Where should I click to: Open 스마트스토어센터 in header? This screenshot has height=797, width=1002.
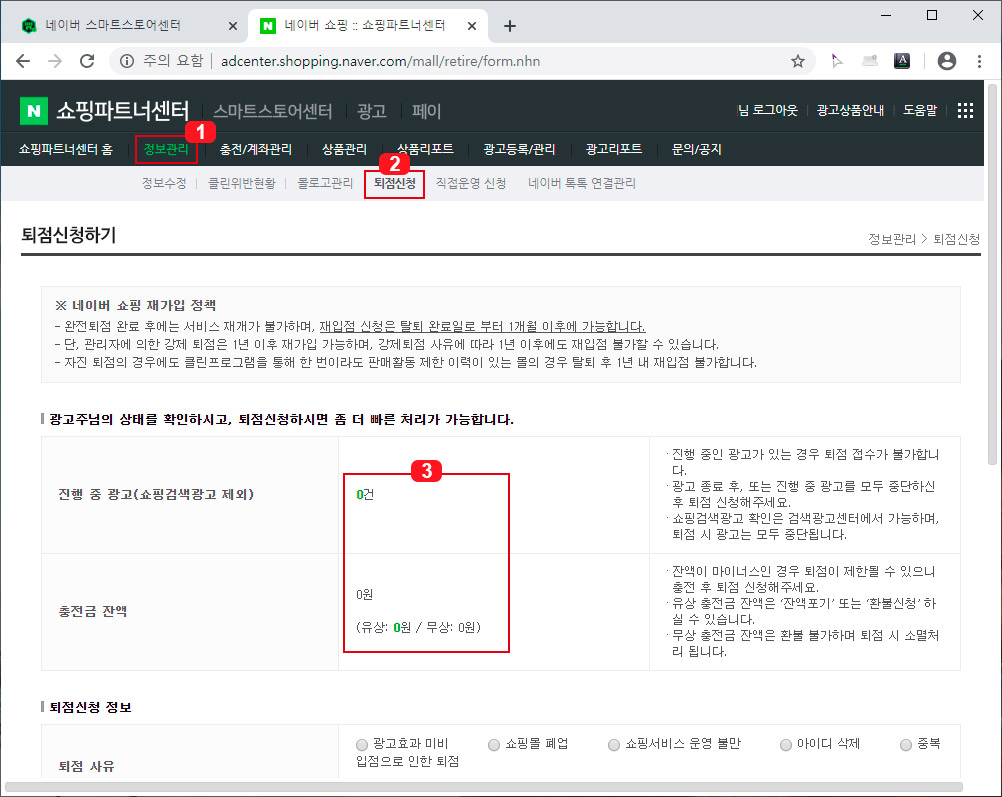(x=272, y=111)
